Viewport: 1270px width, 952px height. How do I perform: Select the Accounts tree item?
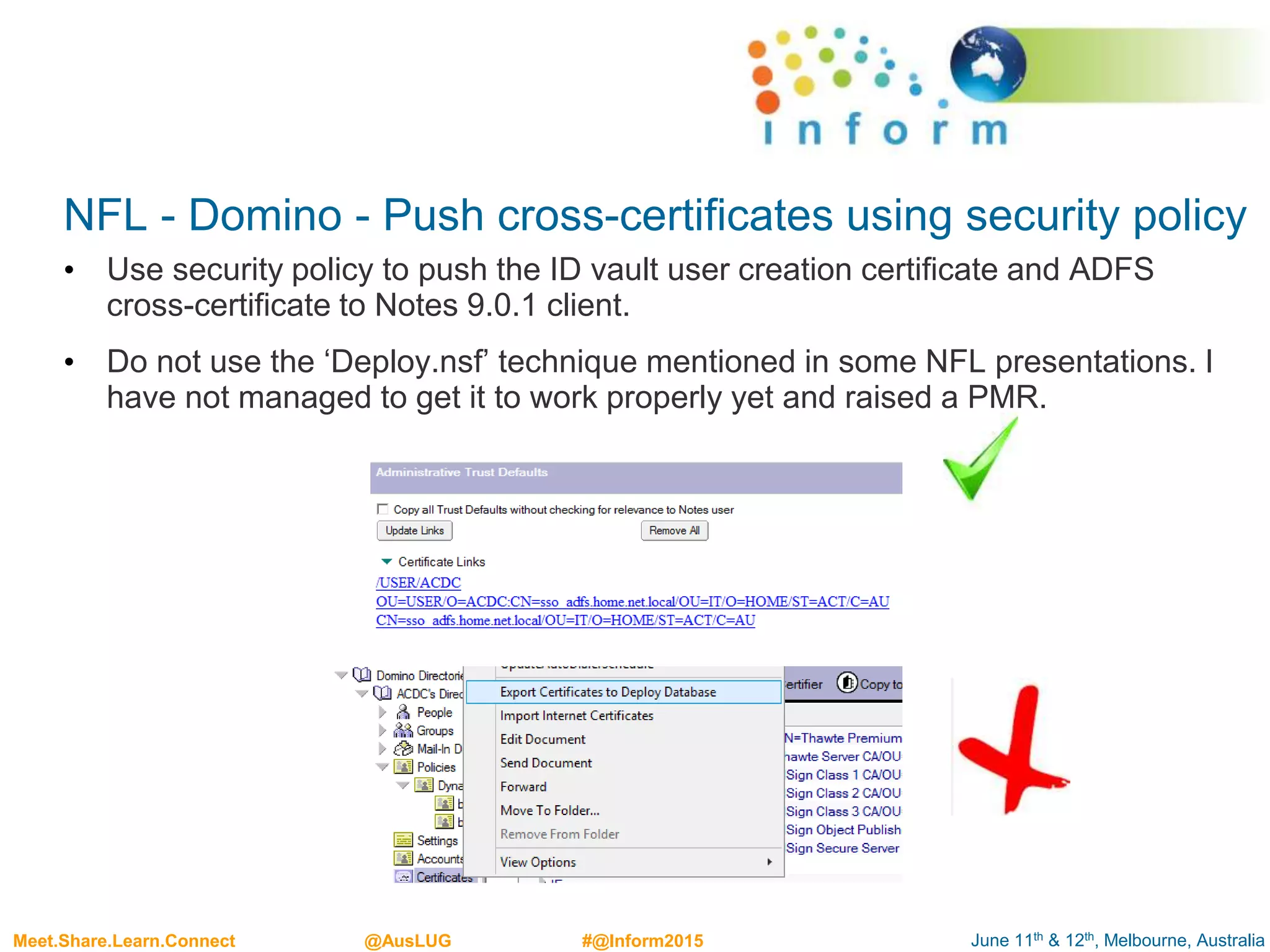[x=440, y=858]
